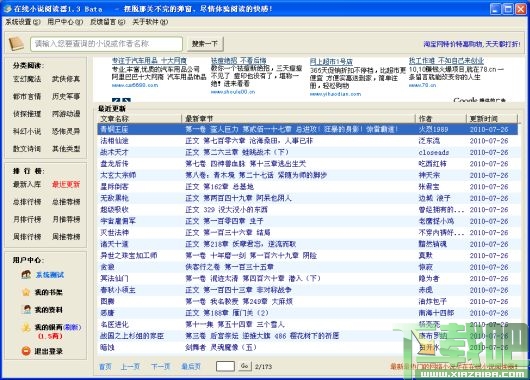Go to 下一页 of the list
The height and width of the screenshot is (380, 530).
coord(161,366)
